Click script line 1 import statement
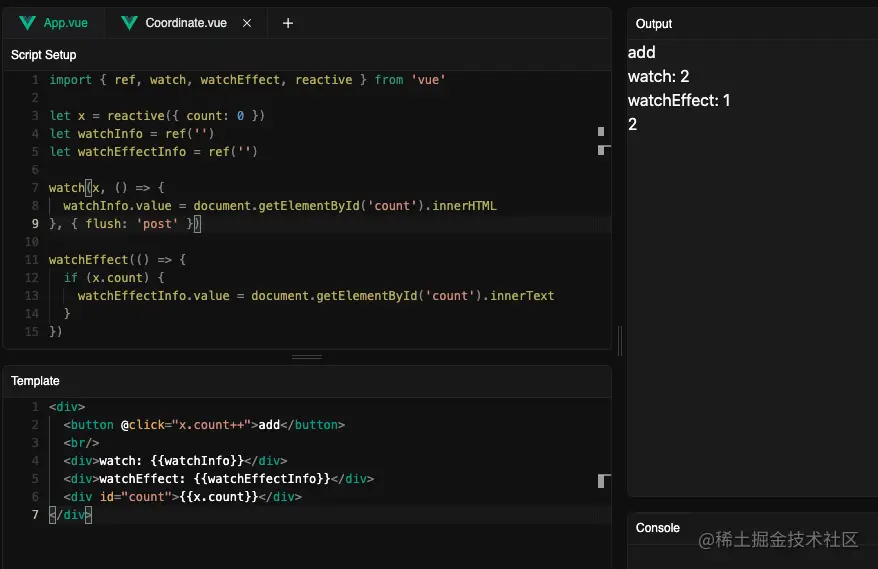The width and height of the screenshot is (878, 569). pyautogui.click(x=247, y=80)
